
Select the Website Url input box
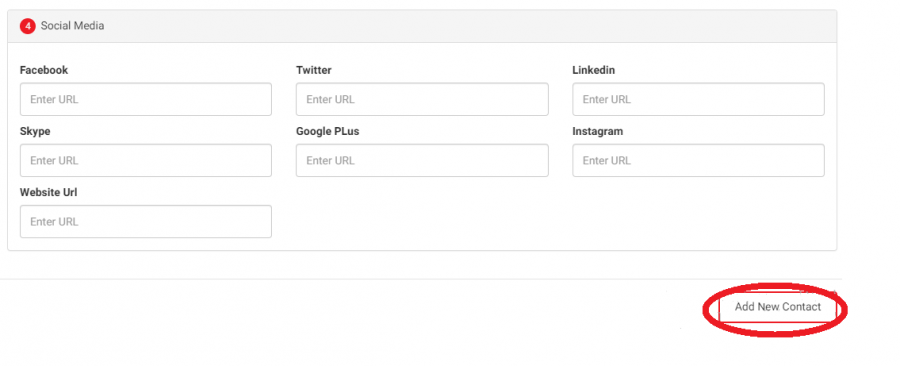(146, 221)
